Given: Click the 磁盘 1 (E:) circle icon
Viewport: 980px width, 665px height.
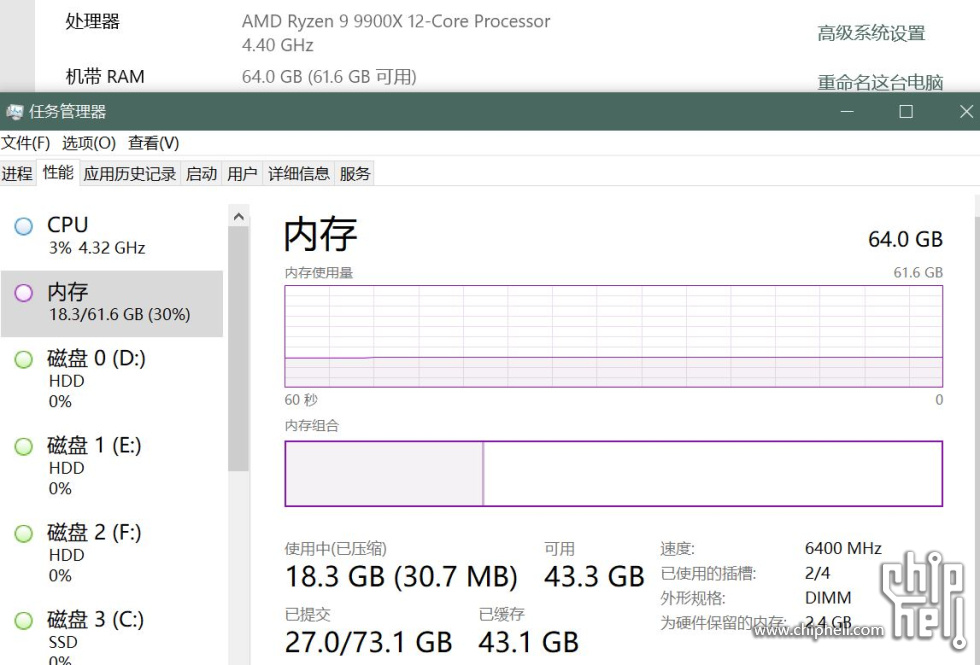Looking at the screenshot, I should [24, 446].
